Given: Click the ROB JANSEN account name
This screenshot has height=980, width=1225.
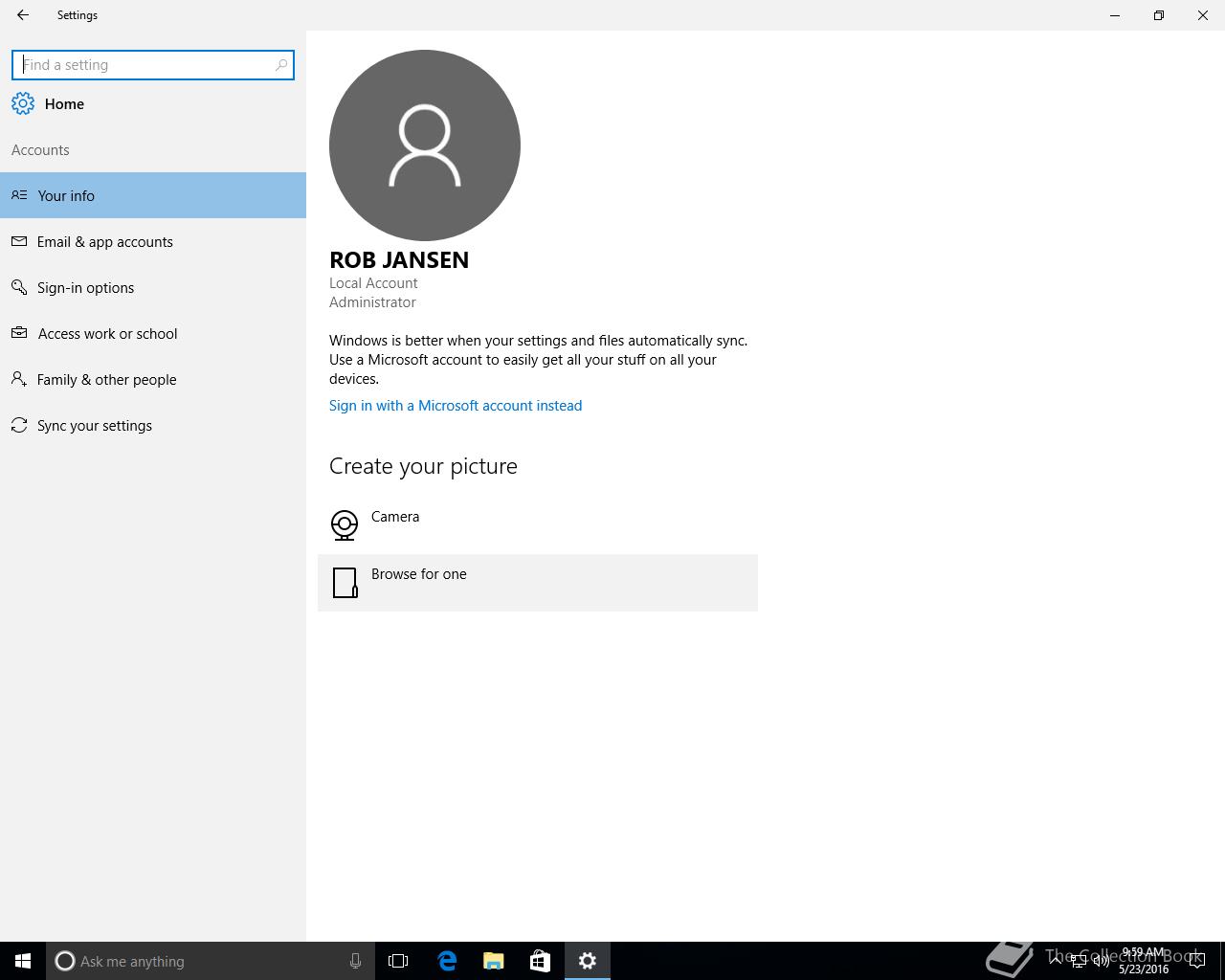Looking at the screenshot, I should point(399,260).
